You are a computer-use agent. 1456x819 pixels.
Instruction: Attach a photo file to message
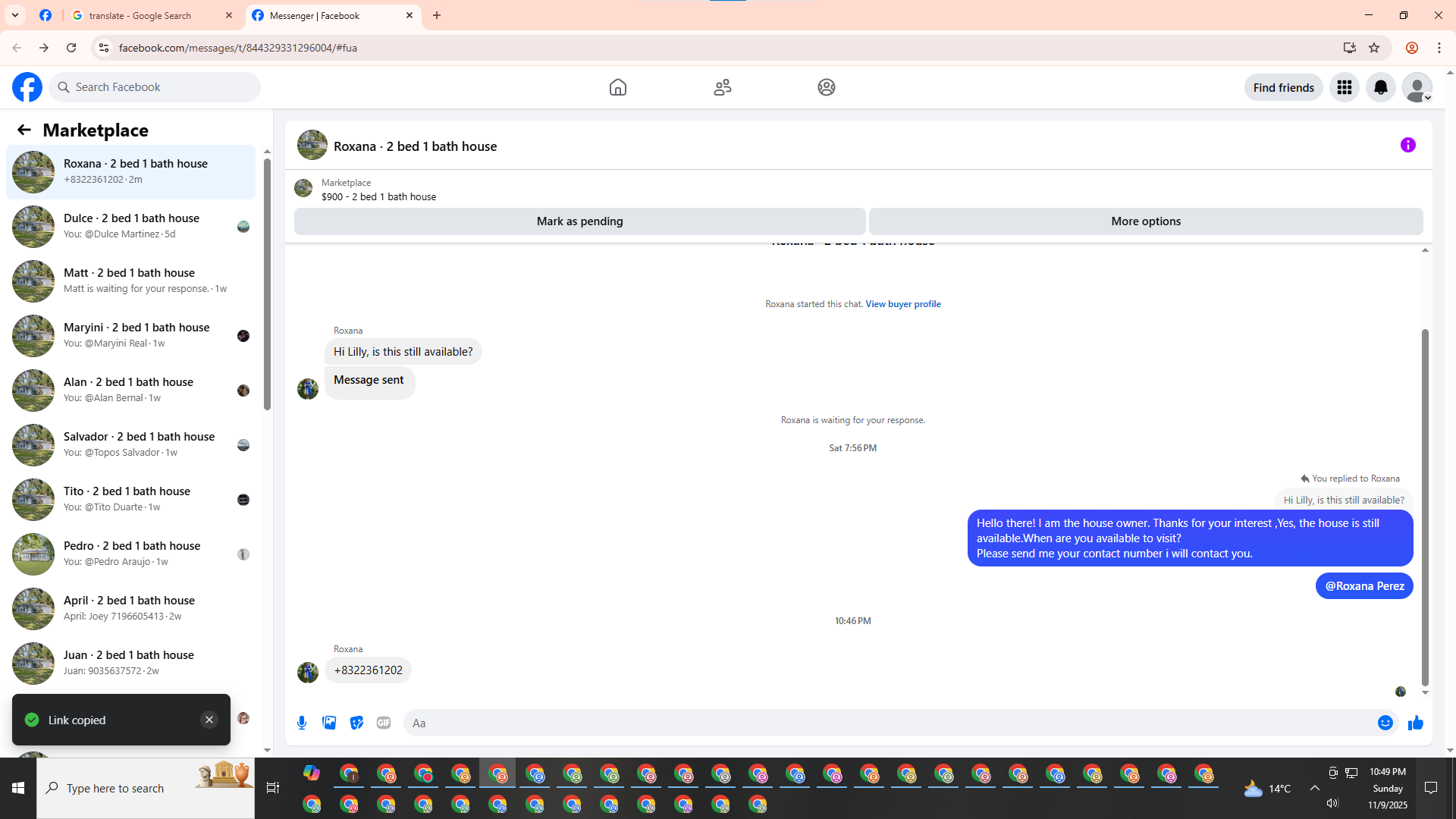click(329, 723)
